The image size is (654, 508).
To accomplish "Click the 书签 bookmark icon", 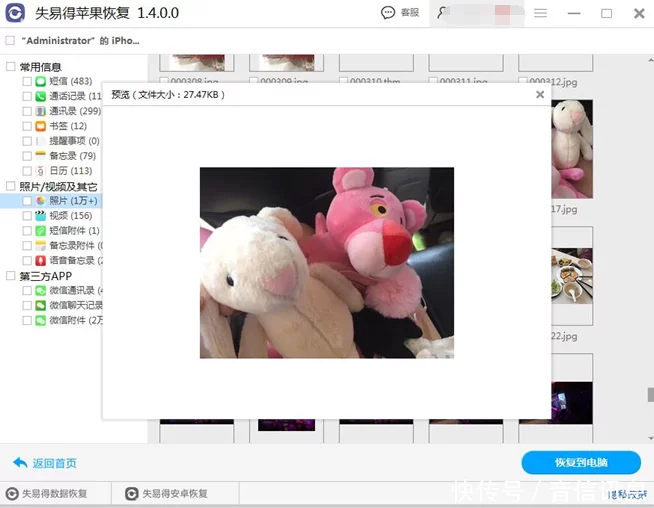I will click(x=40, y=126).
